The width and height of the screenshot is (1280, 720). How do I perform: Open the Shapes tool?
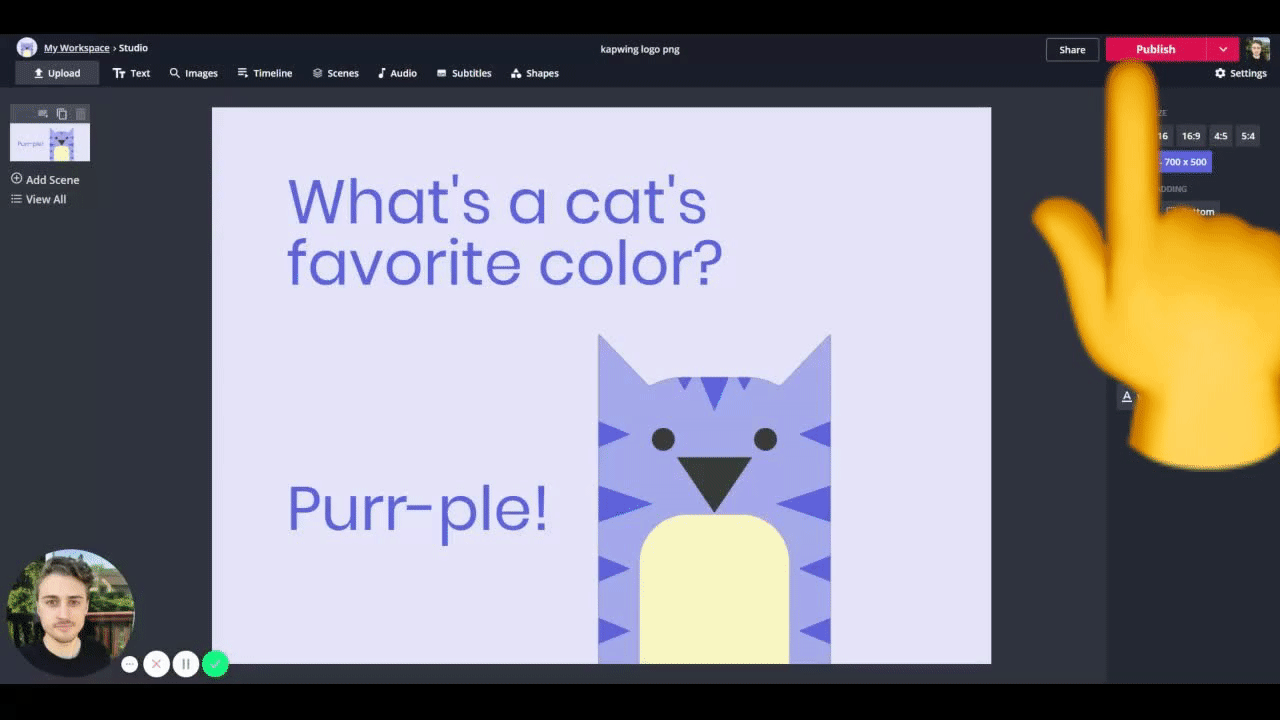[535, 73]
